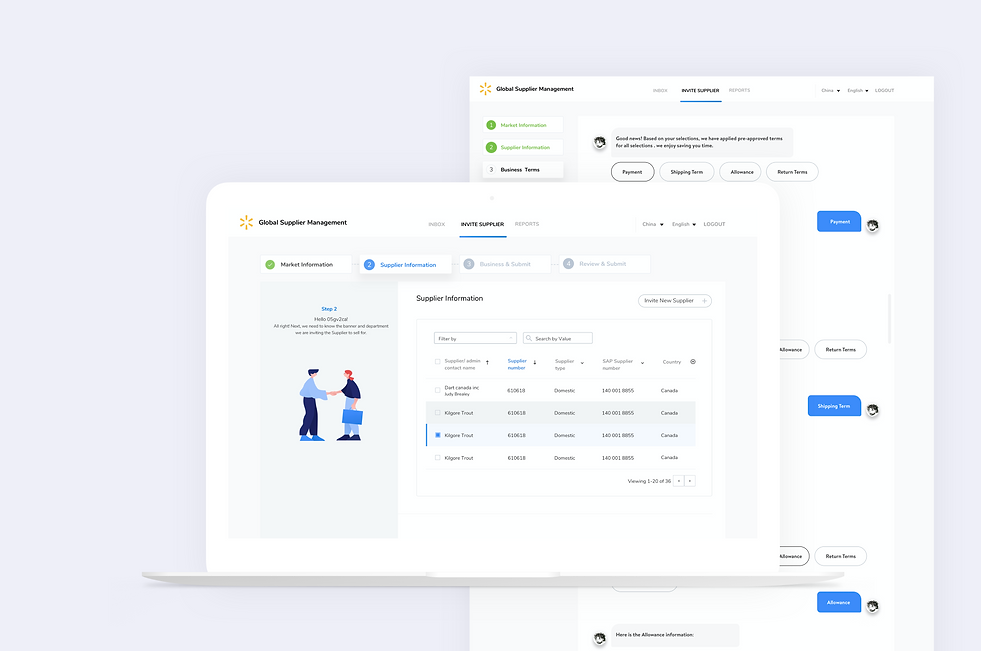Click the LOGOUT link

[x=714, y=223]
